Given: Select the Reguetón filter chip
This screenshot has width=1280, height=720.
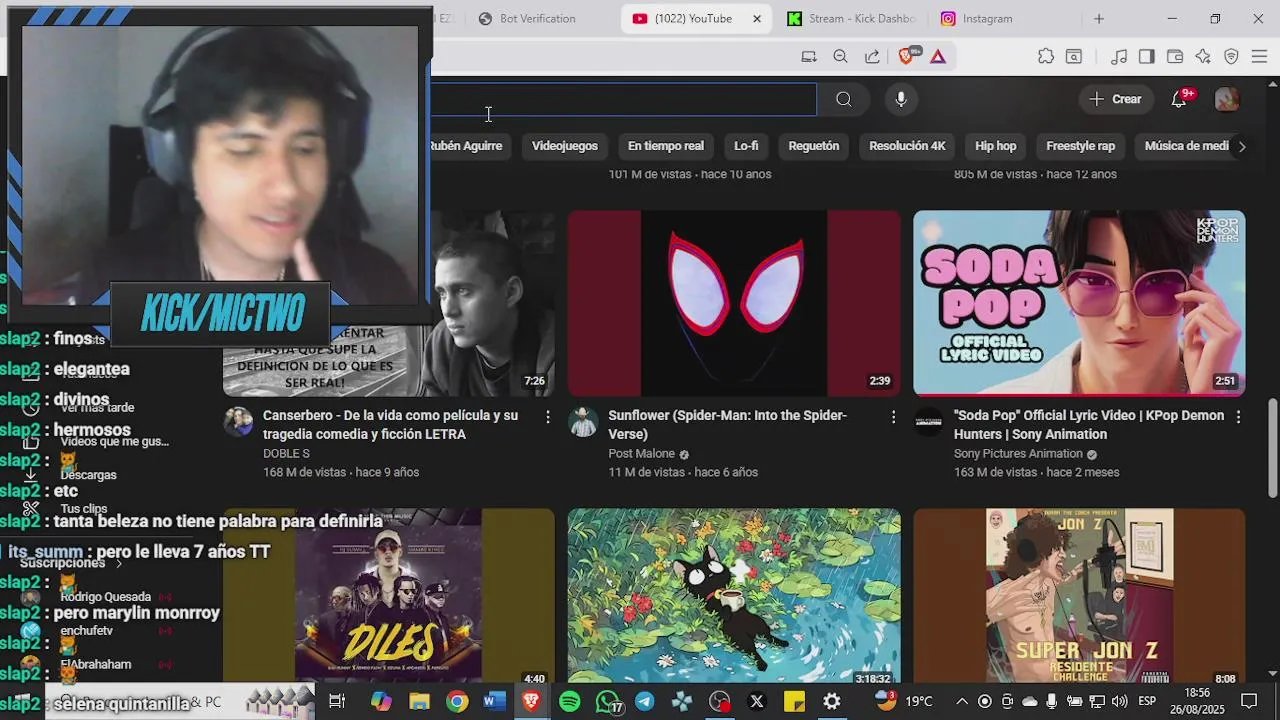Looking at the screenshot, I should (x=814, y=146).
